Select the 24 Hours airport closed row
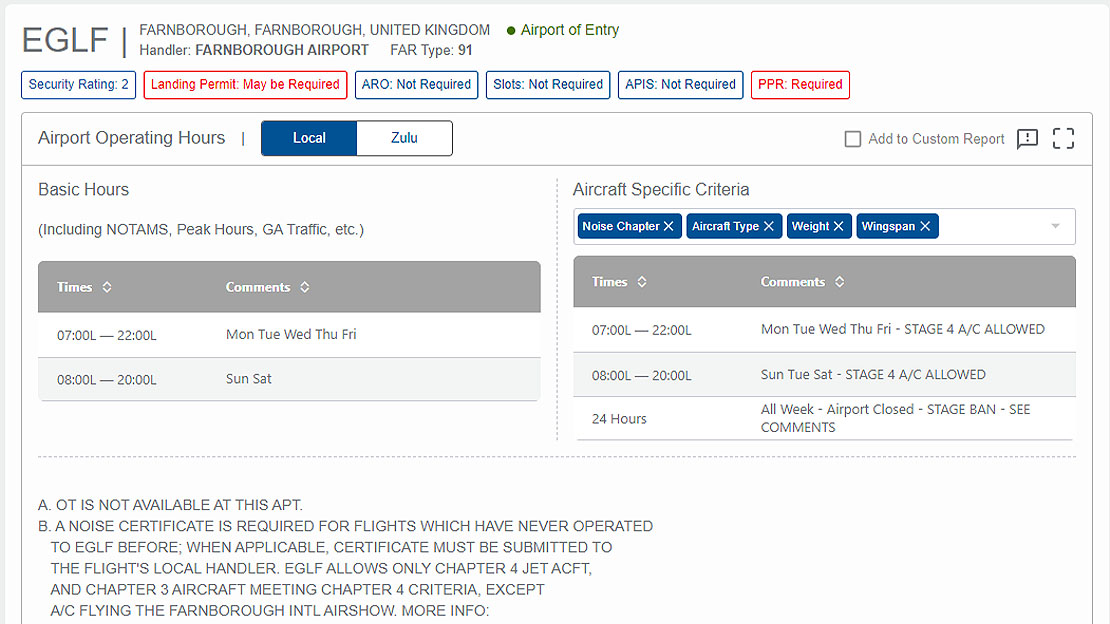This screenshot has height=624, width=1110. tap(823, 418)
